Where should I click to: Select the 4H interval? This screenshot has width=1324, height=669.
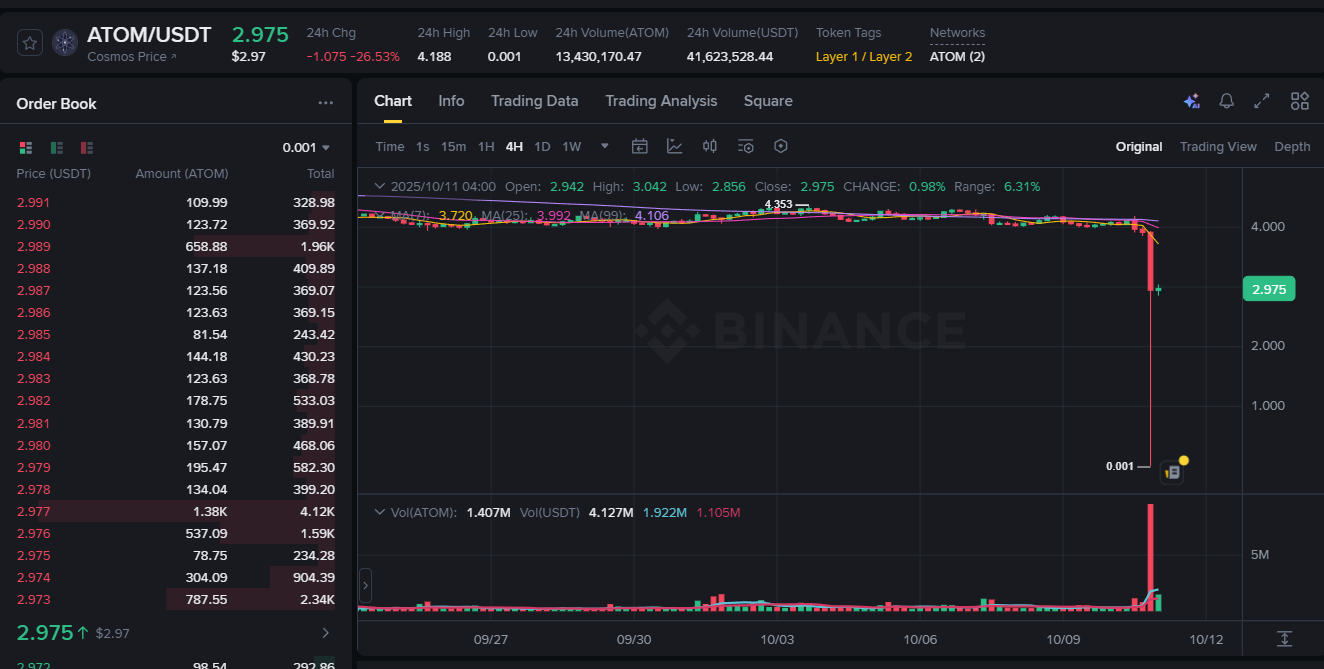[514, 147]
